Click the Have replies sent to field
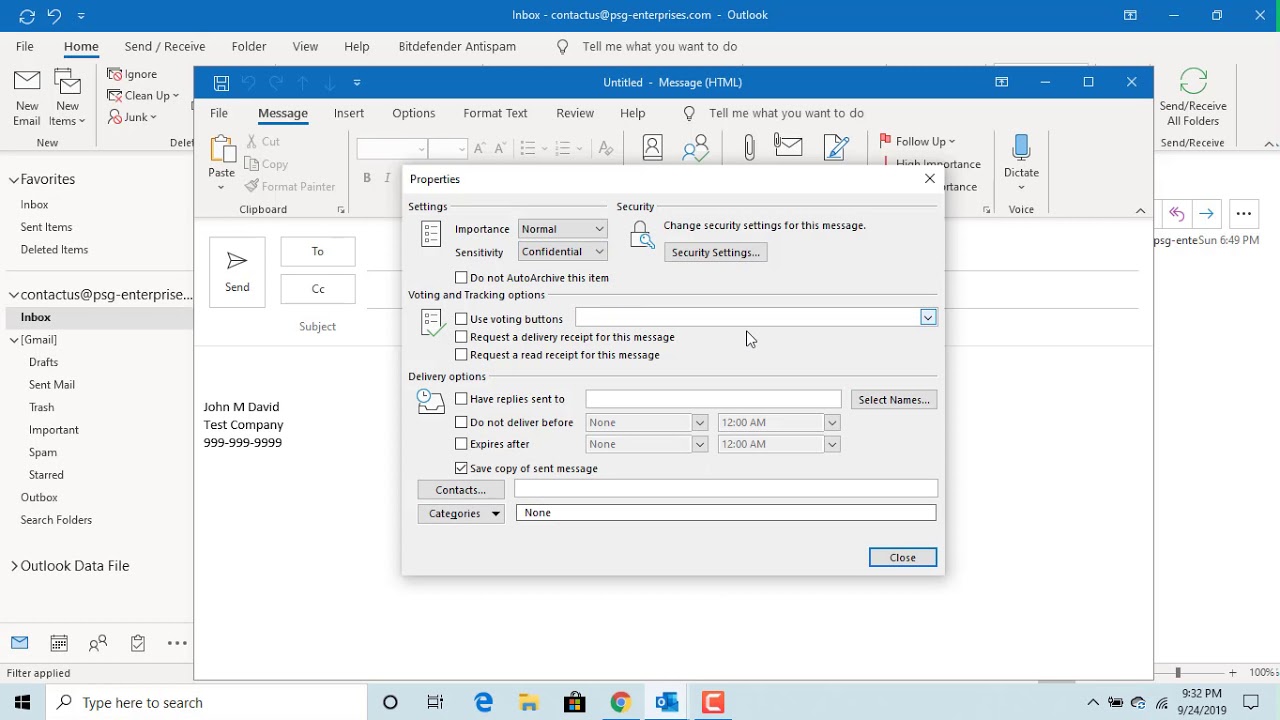Viewport: 1280px width, 720px height. click(x=713, y=399)
